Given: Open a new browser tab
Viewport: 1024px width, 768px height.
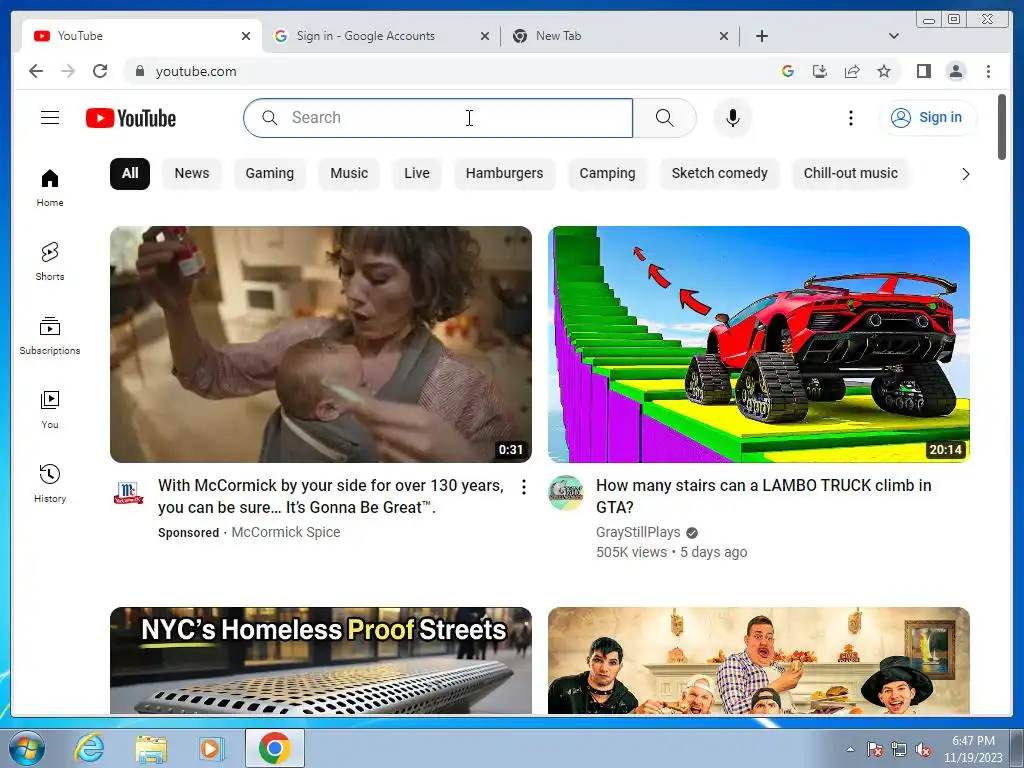Looking at the screenshot, I should point(761,36).
